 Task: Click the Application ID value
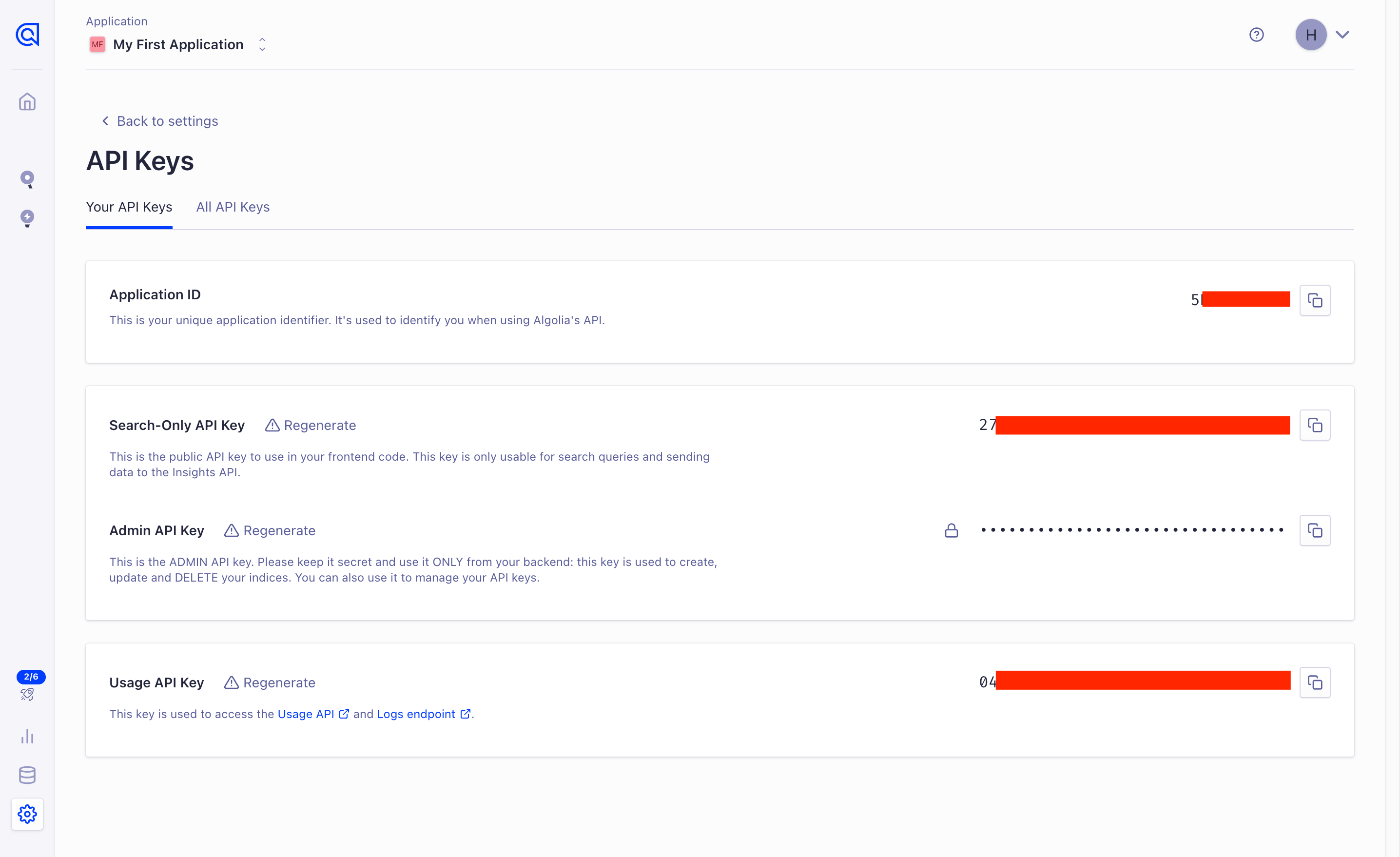click(x=1240, y=299)
